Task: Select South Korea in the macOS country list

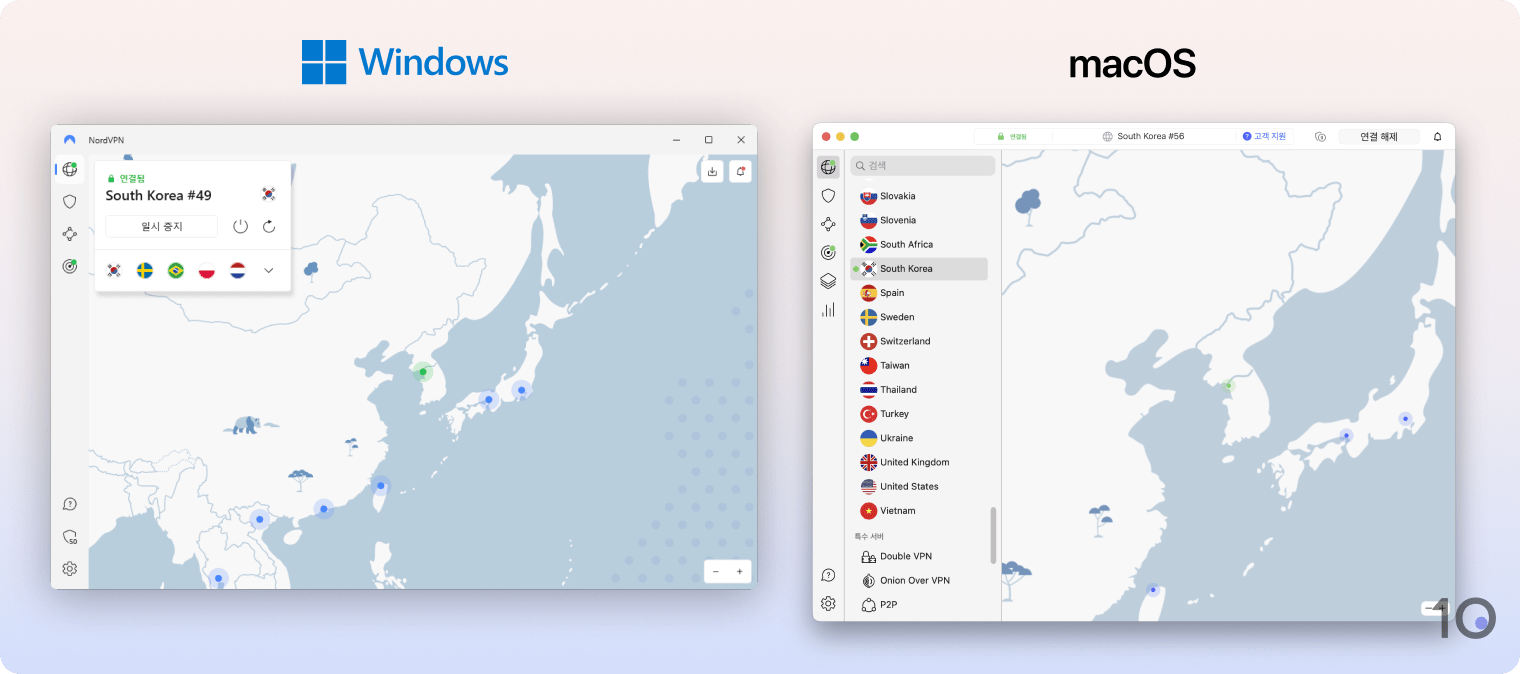Action: click(919, 268)
